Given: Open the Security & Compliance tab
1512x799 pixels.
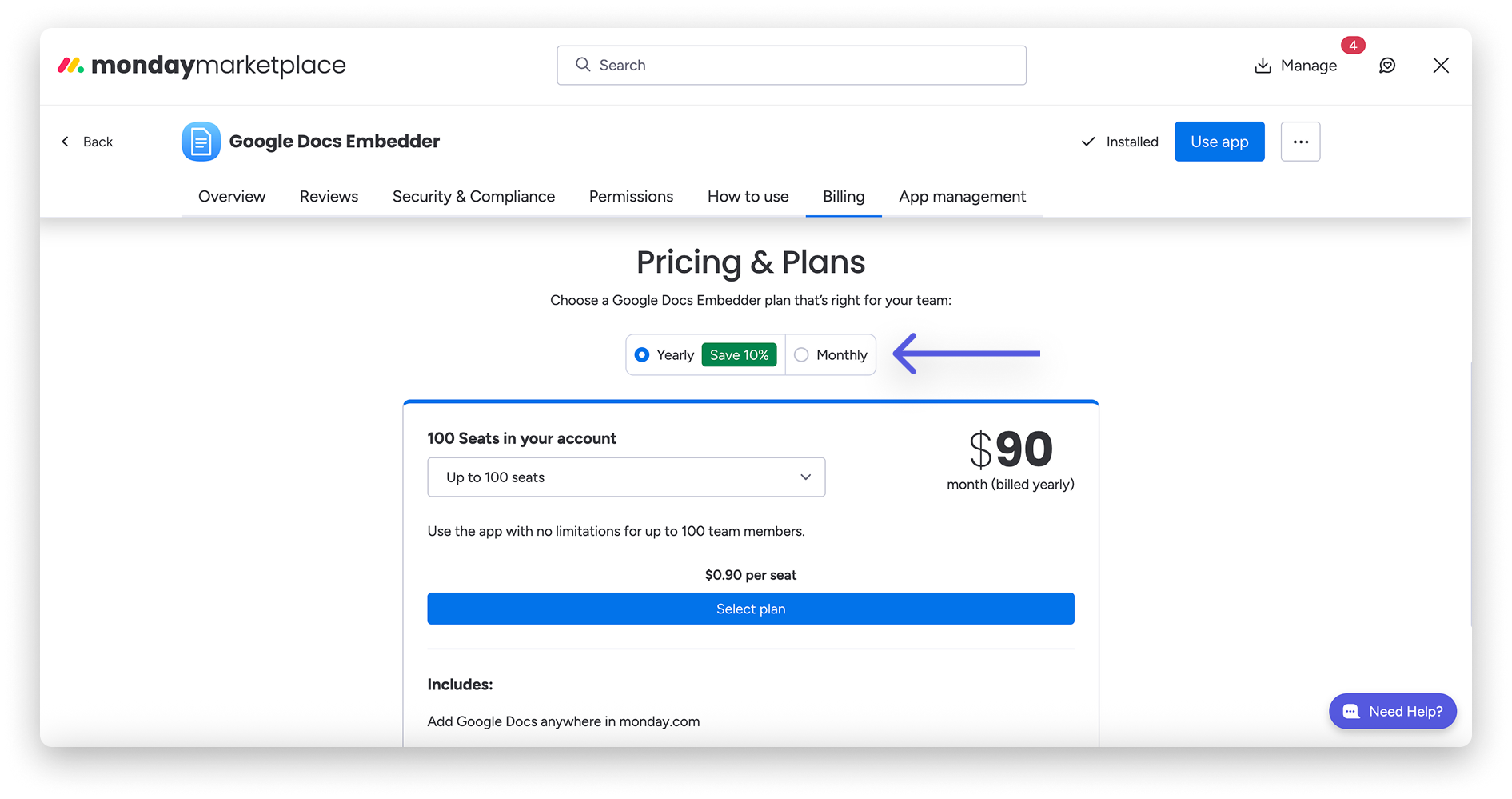Looking at the screenshot, I should tap(473, 197).
